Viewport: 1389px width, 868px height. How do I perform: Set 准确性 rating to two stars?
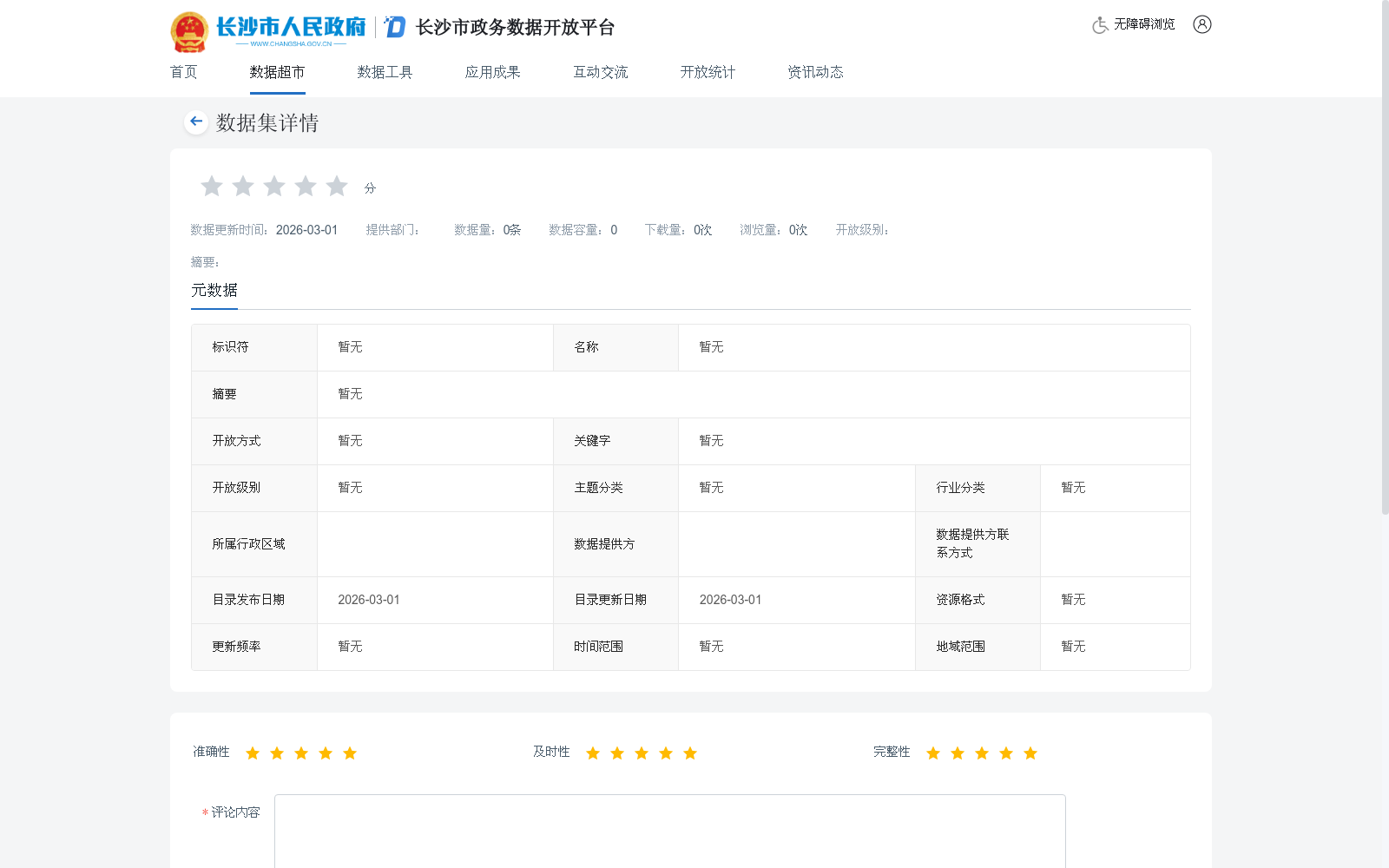pyautogui.click(x=277, y=753)
